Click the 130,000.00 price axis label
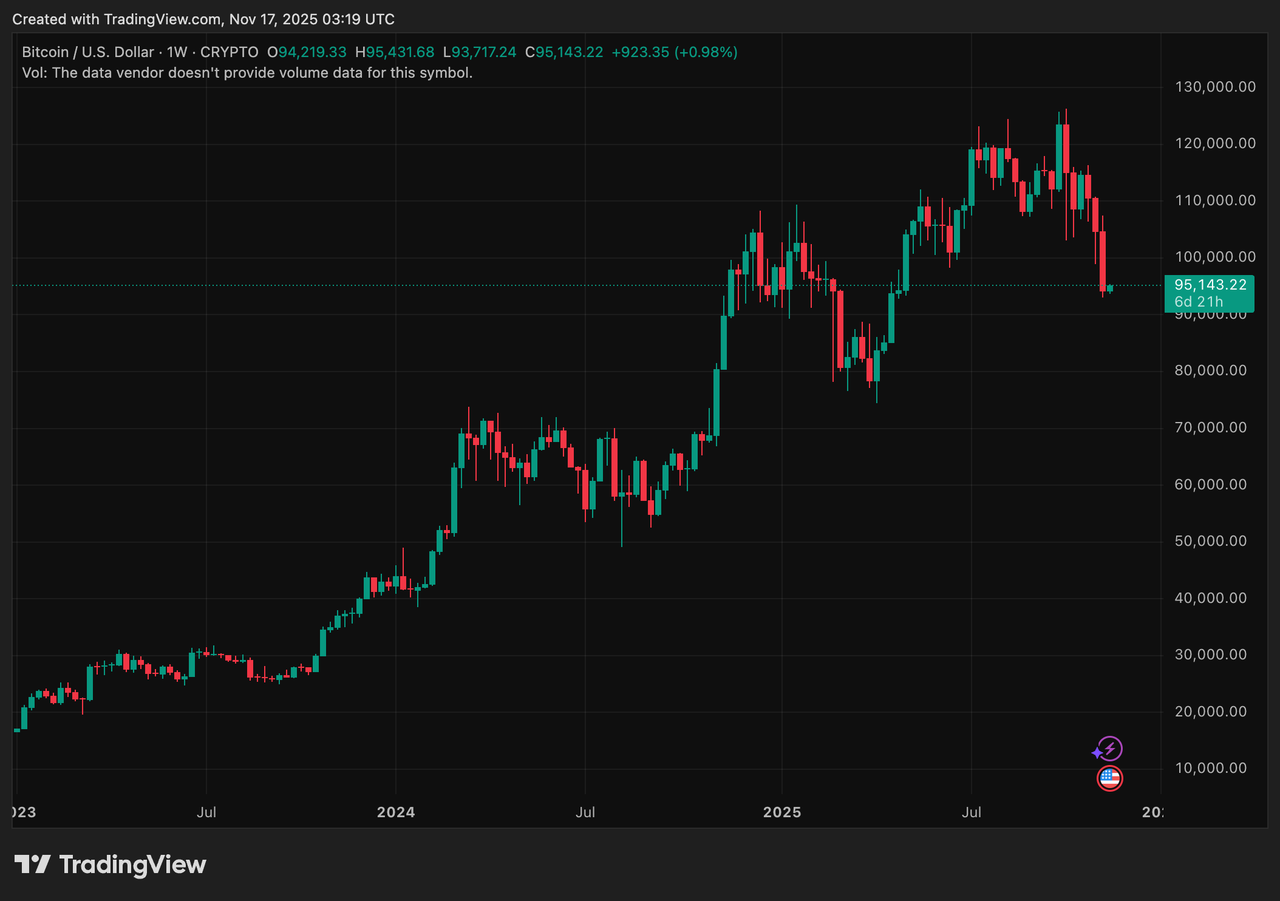 [1214, 87]
